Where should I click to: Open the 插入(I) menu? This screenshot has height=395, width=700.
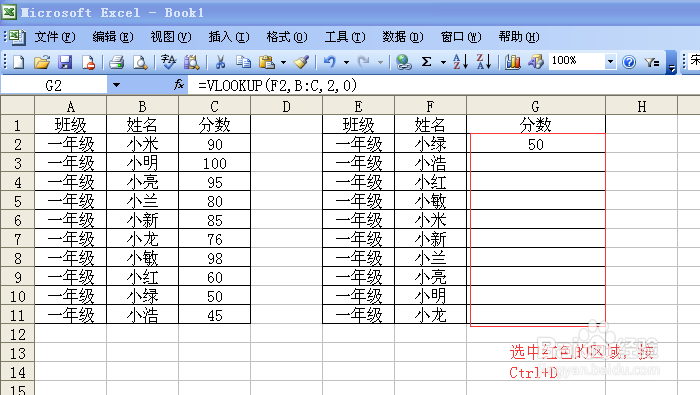coord(229,37)
